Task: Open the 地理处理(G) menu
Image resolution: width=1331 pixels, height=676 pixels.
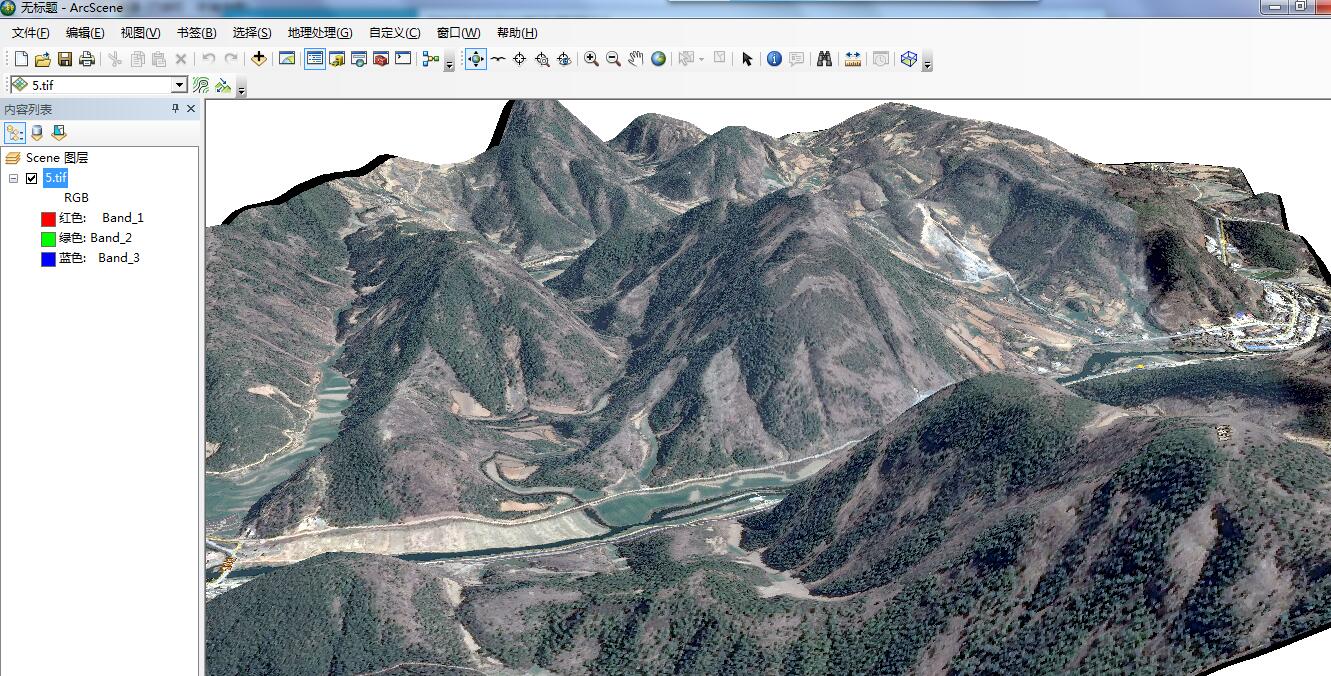Action: click(x=320, y=33)
